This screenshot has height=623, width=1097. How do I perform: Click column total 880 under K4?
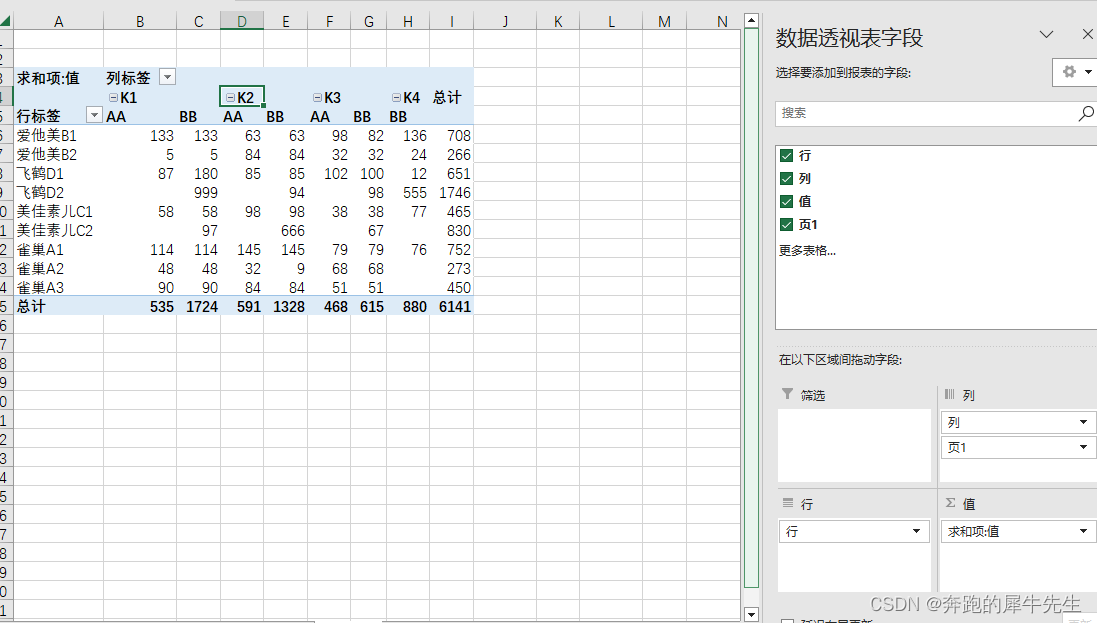[x=409, y=306]
